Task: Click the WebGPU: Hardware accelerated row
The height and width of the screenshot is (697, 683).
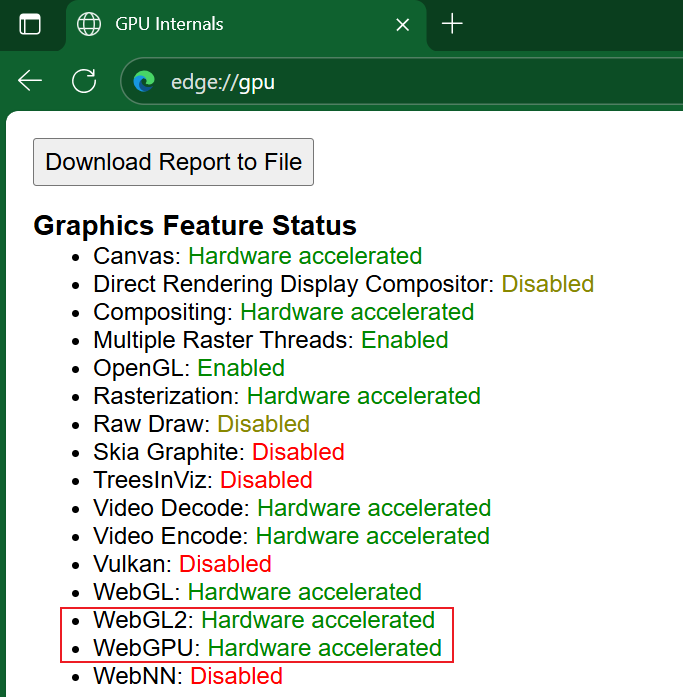Action: pyautogui.click(x=267, y=648)
